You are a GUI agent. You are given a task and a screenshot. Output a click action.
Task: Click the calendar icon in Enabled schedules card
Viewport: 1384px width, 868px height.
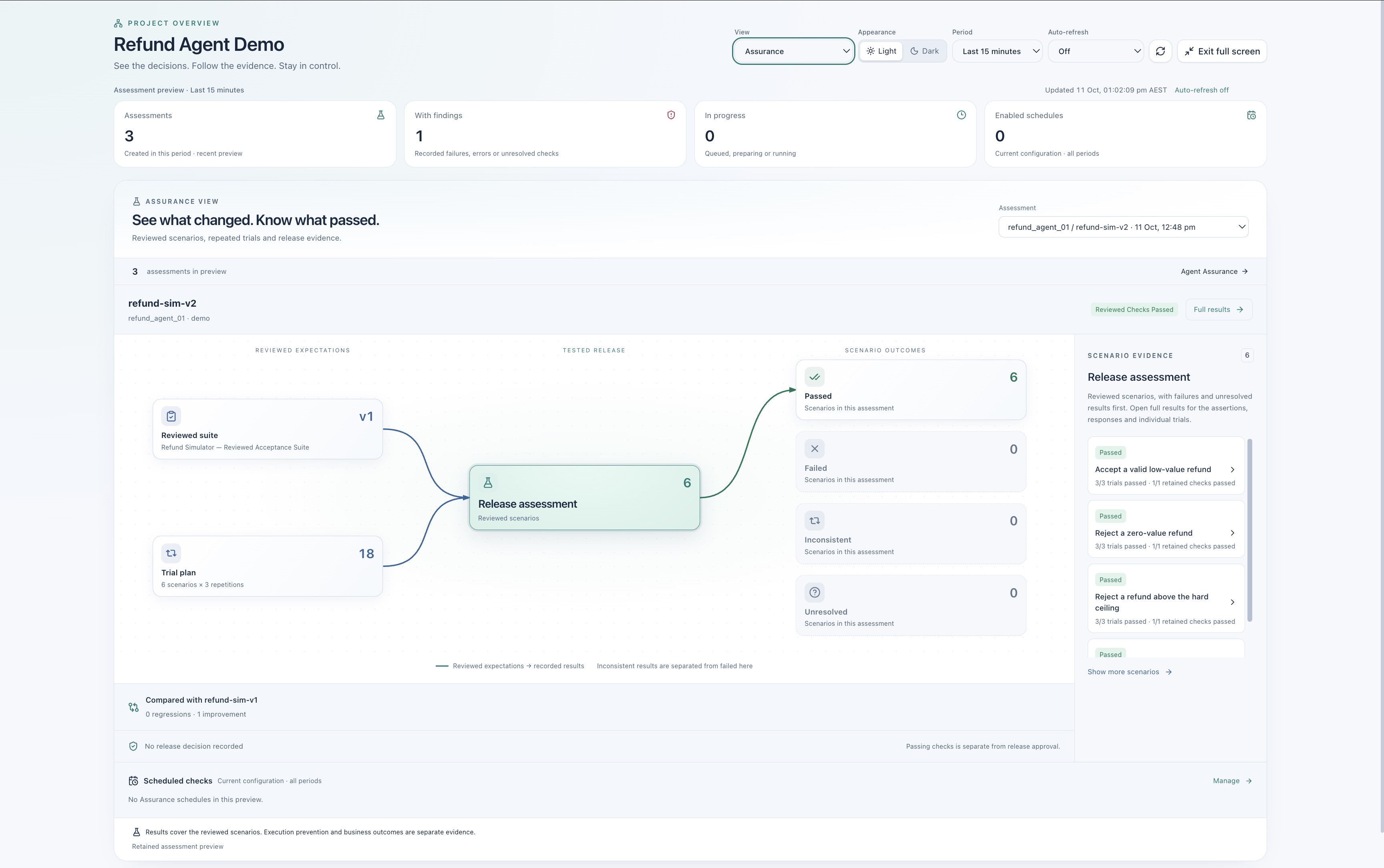[1251, 115]
